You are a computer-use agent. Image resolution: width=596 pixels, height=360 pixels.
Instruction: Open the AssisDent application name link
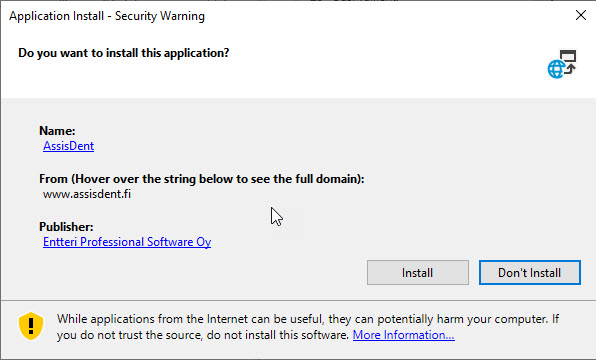[68, 146]
